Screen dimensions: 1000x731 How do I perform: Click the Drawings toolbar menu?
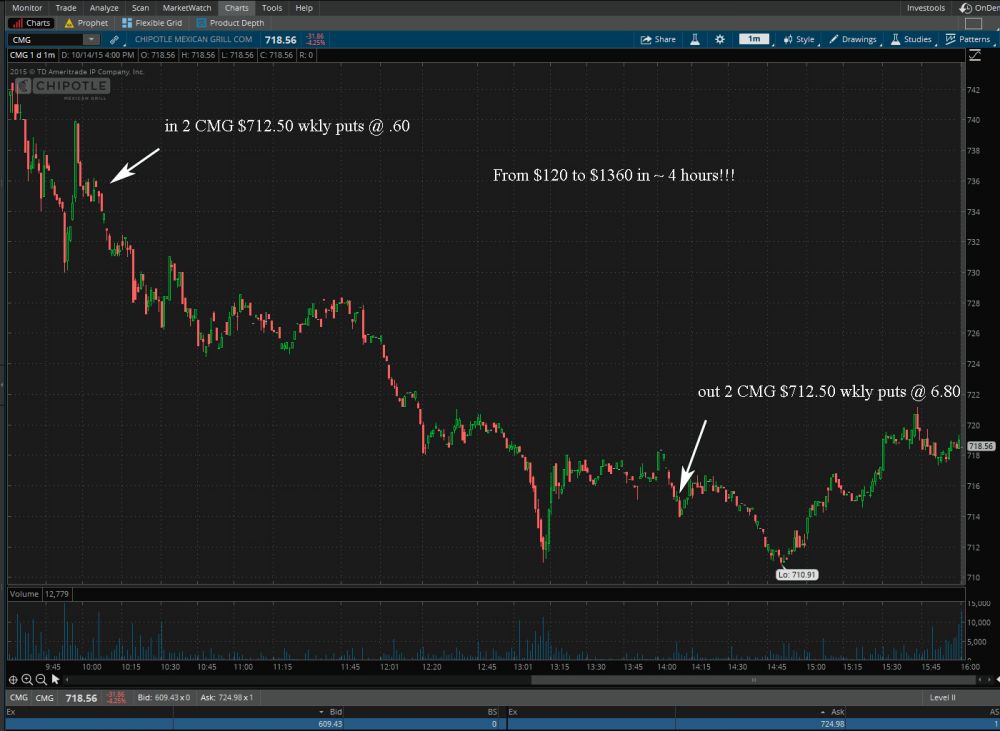tap(852, 40)
